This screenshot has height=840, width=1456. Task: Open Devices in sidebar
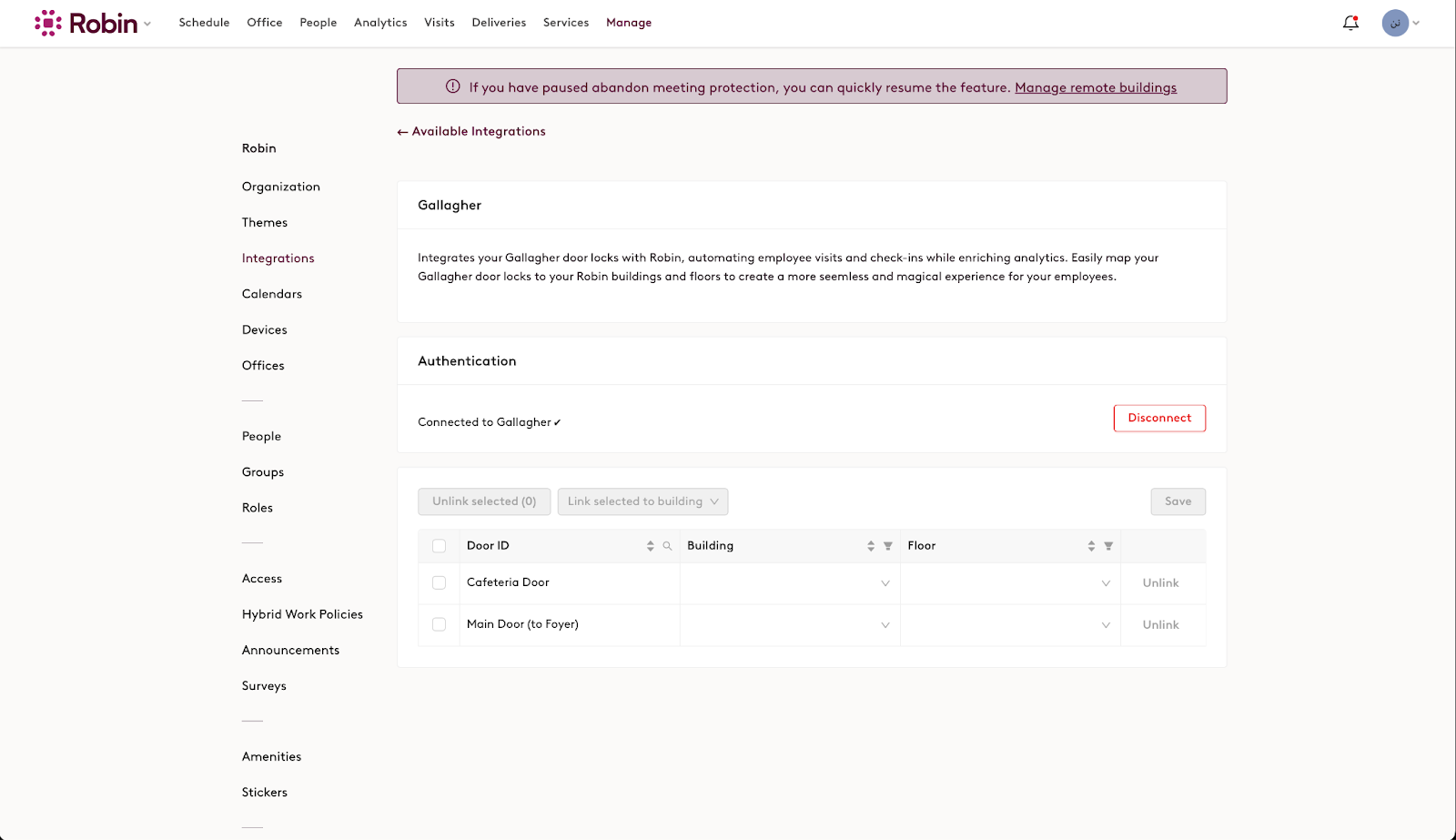coord(265,329)
